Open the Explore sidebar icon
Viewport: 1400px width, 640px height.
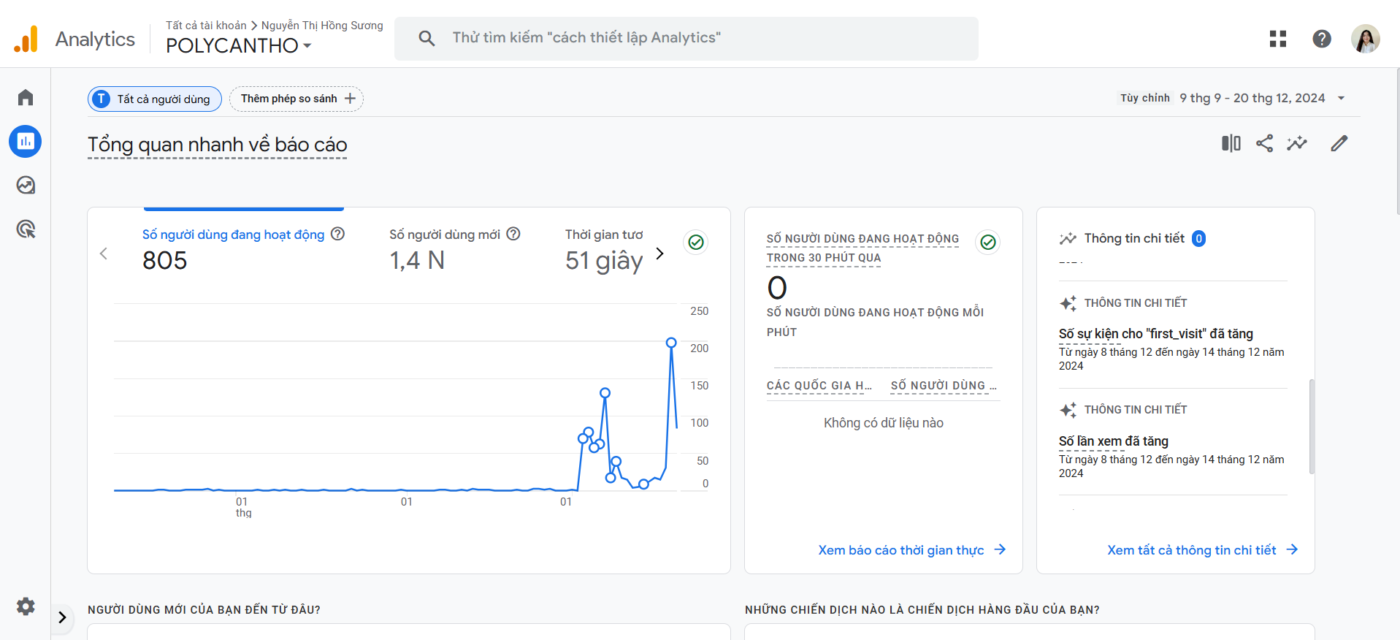point(25,185)
